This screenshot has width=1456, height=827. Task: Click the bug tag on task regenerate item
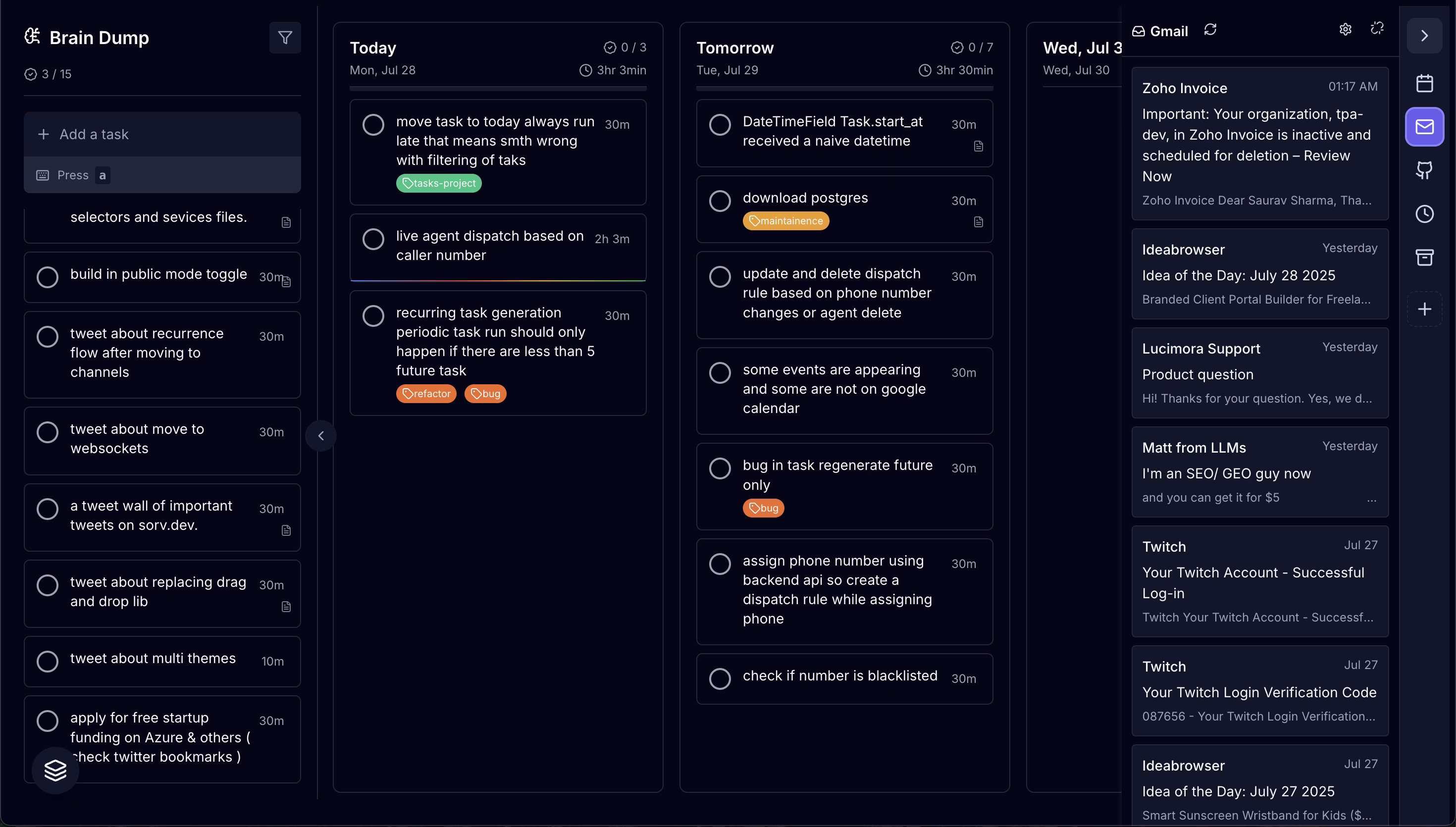(763, 508)
